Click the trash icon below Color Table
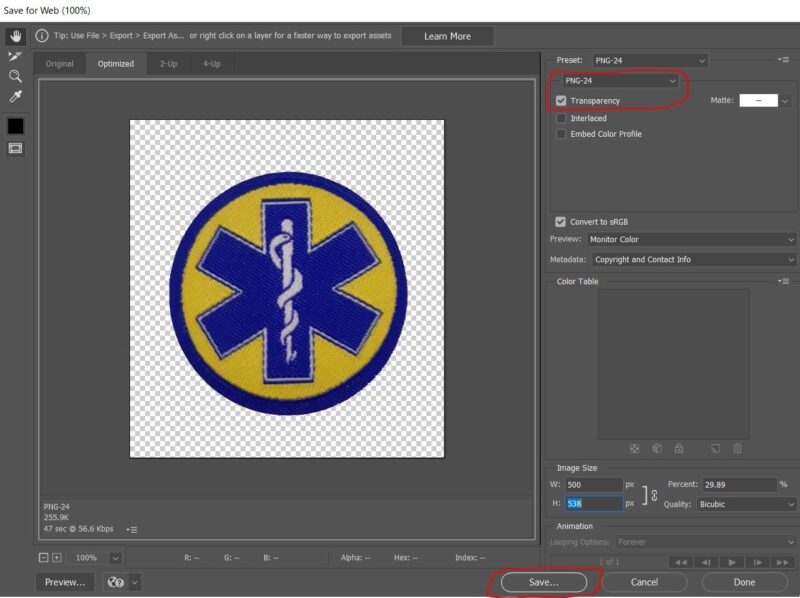Screen dimensions: 800x598 737,449
